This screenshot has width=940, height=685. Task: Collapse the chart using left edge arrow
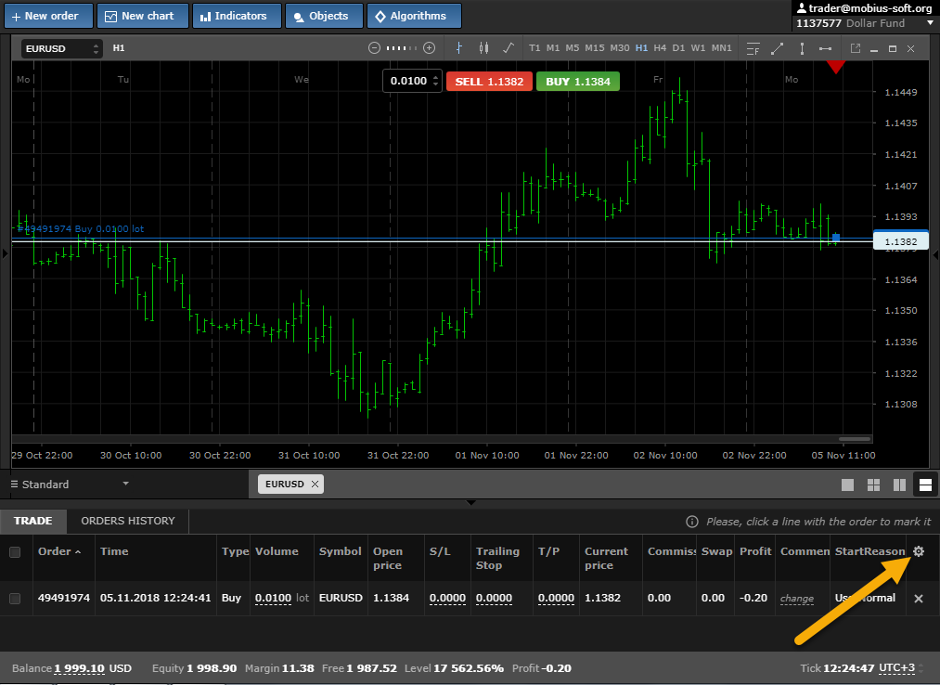click(x=5, y=254)
